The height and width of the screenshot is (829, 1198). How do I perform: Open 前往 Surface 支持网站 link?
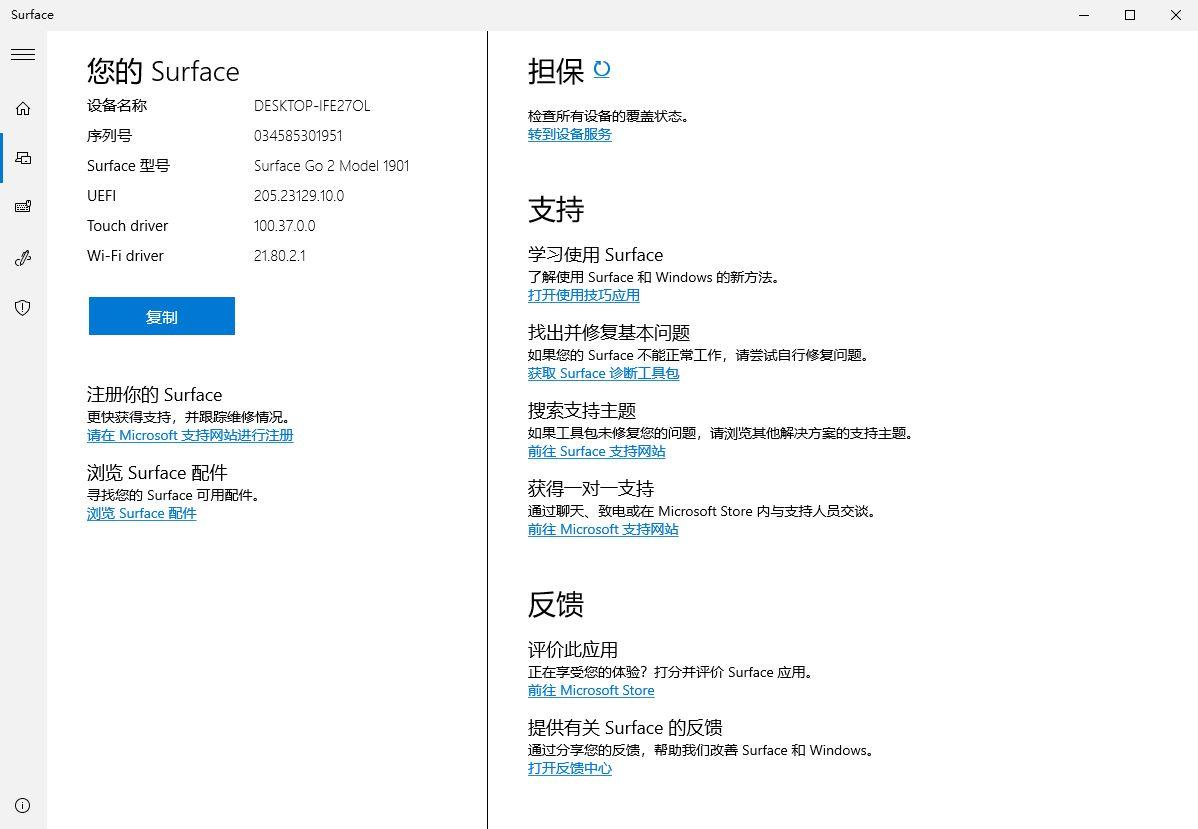pyautogui.click(x=597, y=452)
